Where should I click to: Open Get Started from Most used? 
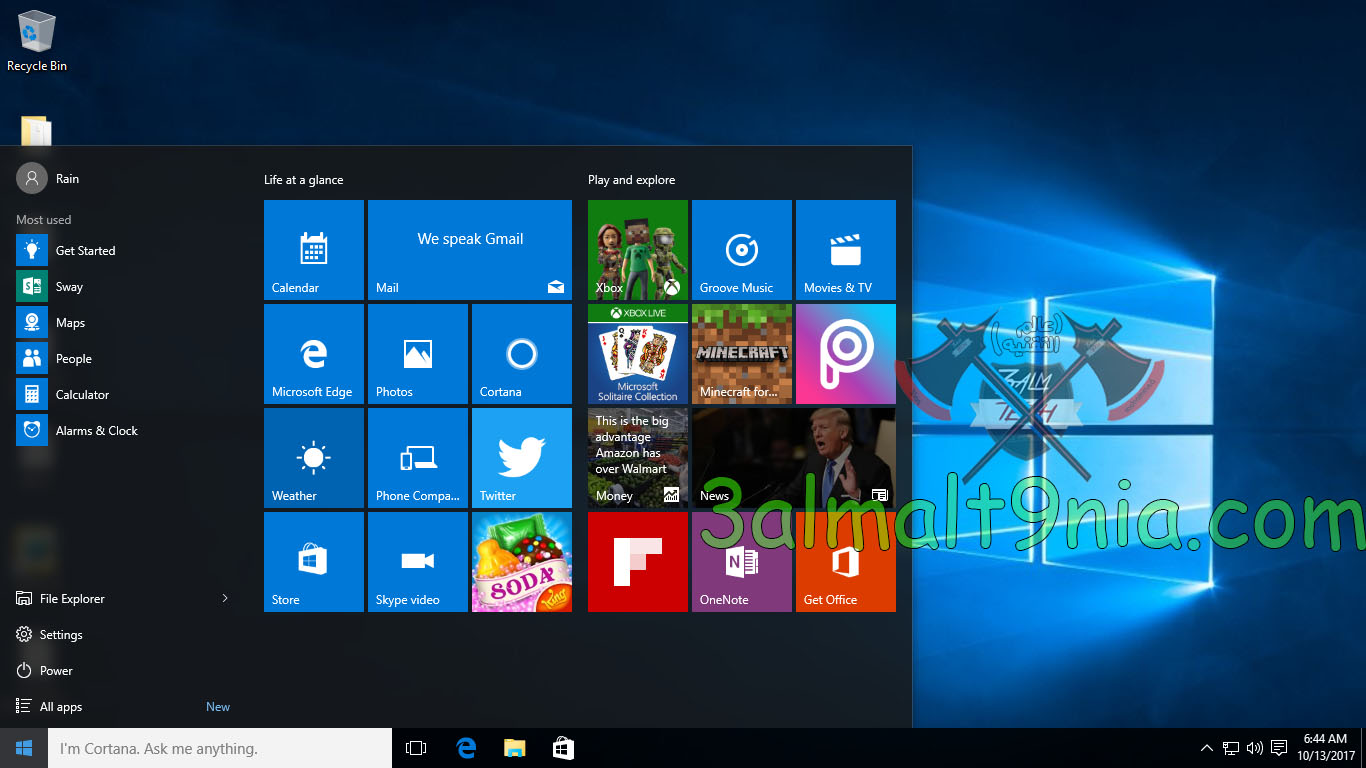124,251
